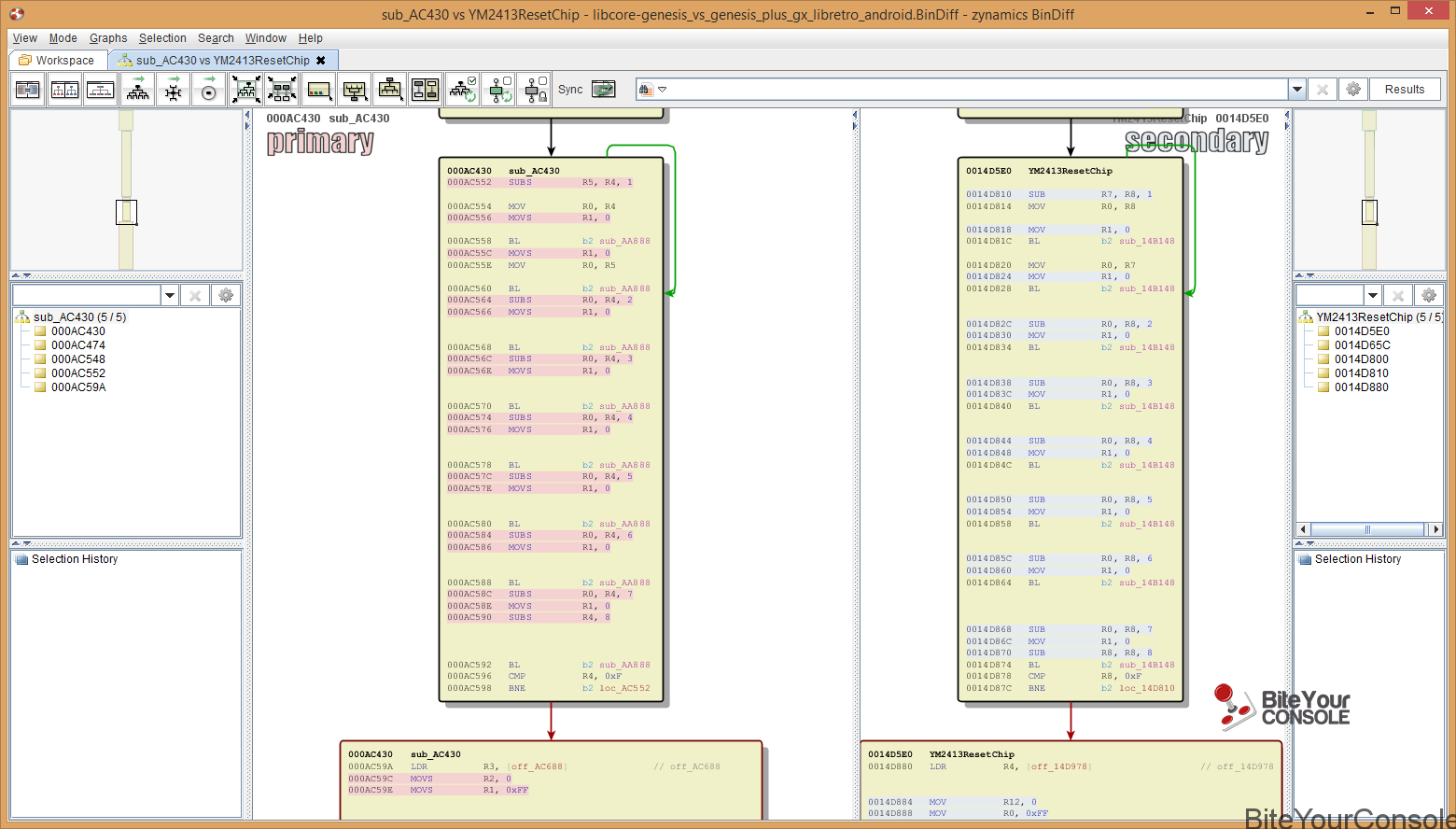Click into the main graph search field
This screenshot has width=1456, height=829.
point(962,90)
